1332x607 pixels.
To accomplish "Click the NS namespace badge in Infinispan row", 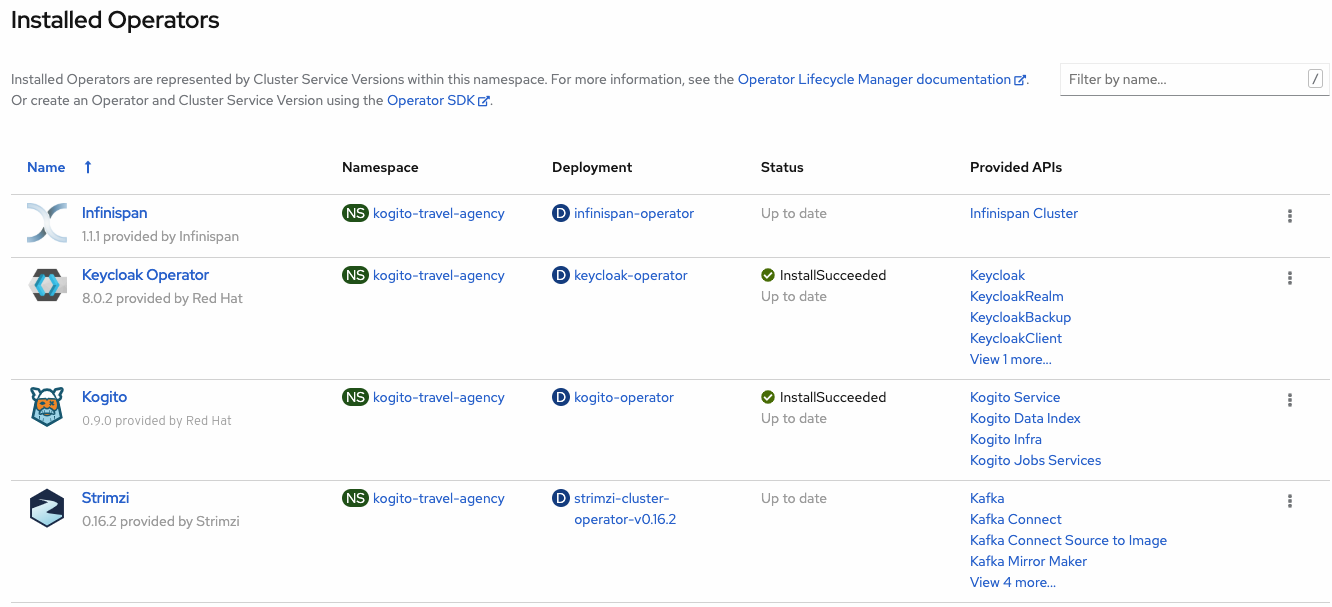I will click(355, 213).
